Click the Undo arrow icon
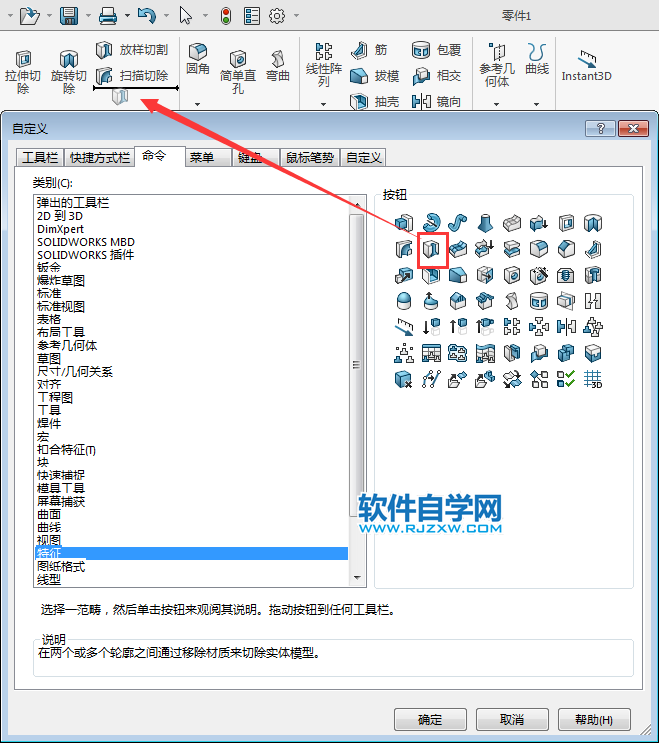Viewport: 659px width, 743px height. (x=147, y=16)
